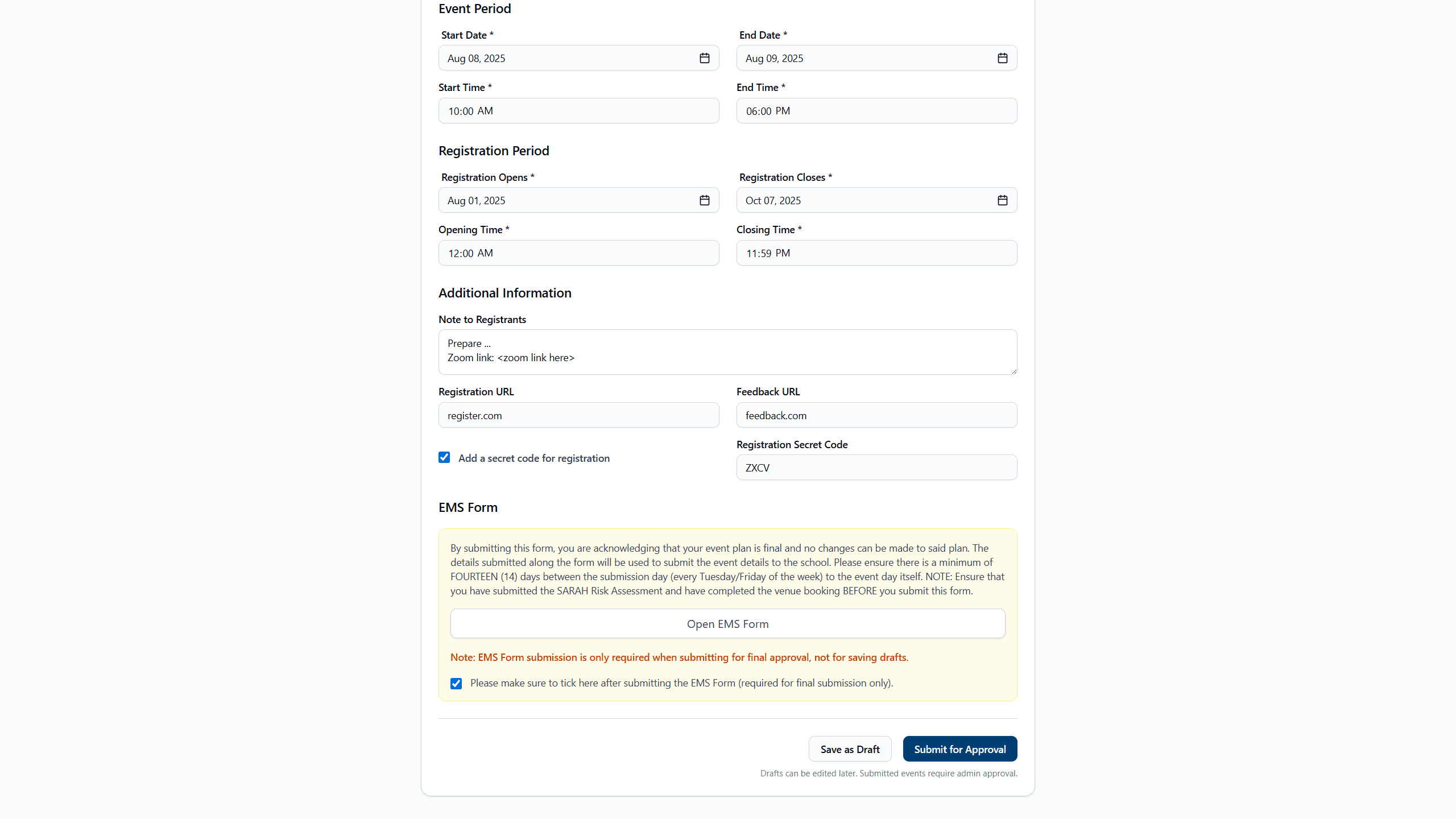Click the Registration Secret Code field
The height and width of the screenshot is (819, 1456).
click(x=876, y=468)
